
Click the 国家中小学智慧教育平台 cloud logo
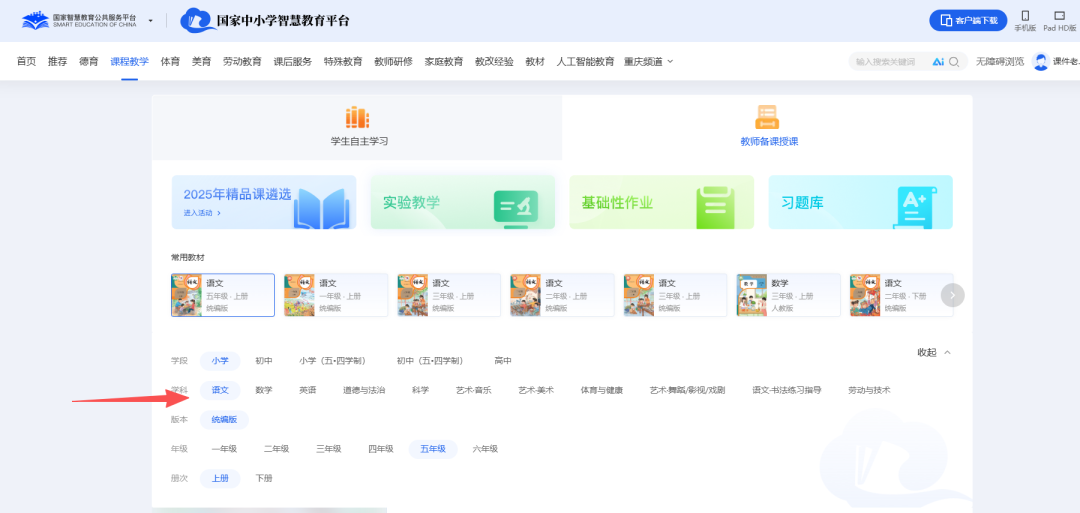point(265,21)
